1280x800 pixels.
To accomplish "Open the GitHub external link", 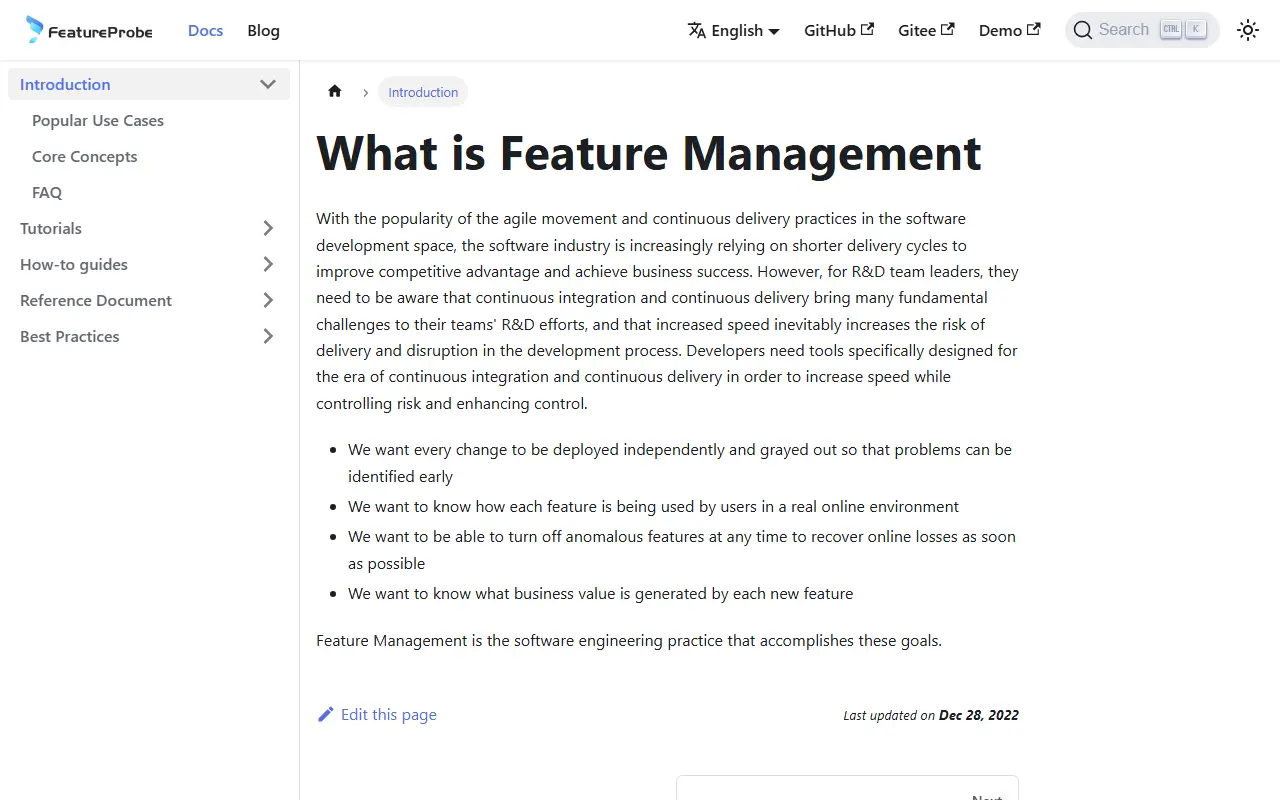I will click(839, 30).
